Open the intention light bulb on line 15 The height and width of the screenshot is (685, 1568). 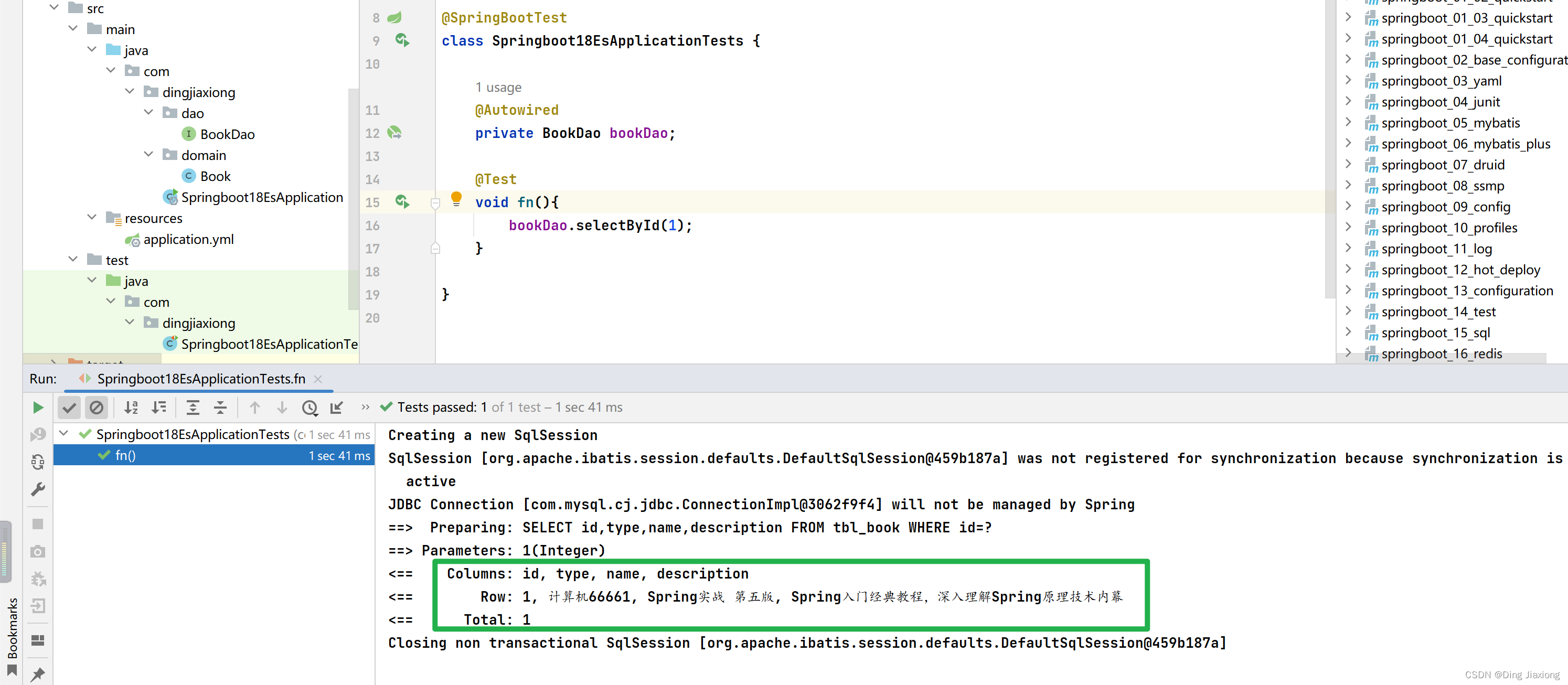456,199
